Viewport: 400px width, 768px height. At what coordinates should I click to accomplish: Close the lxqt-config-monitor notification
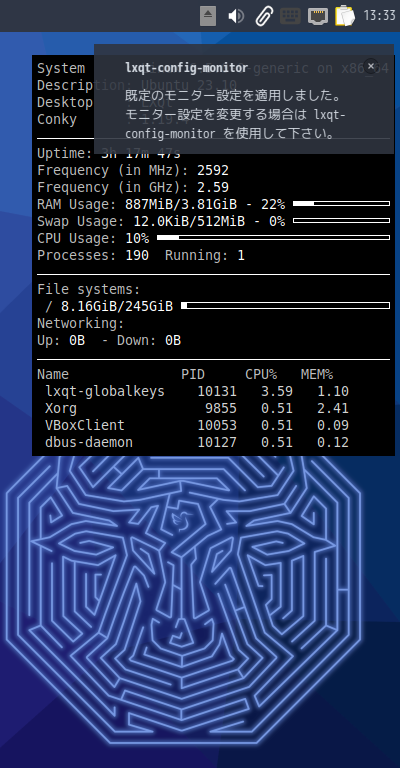click(x=371, y=65)
